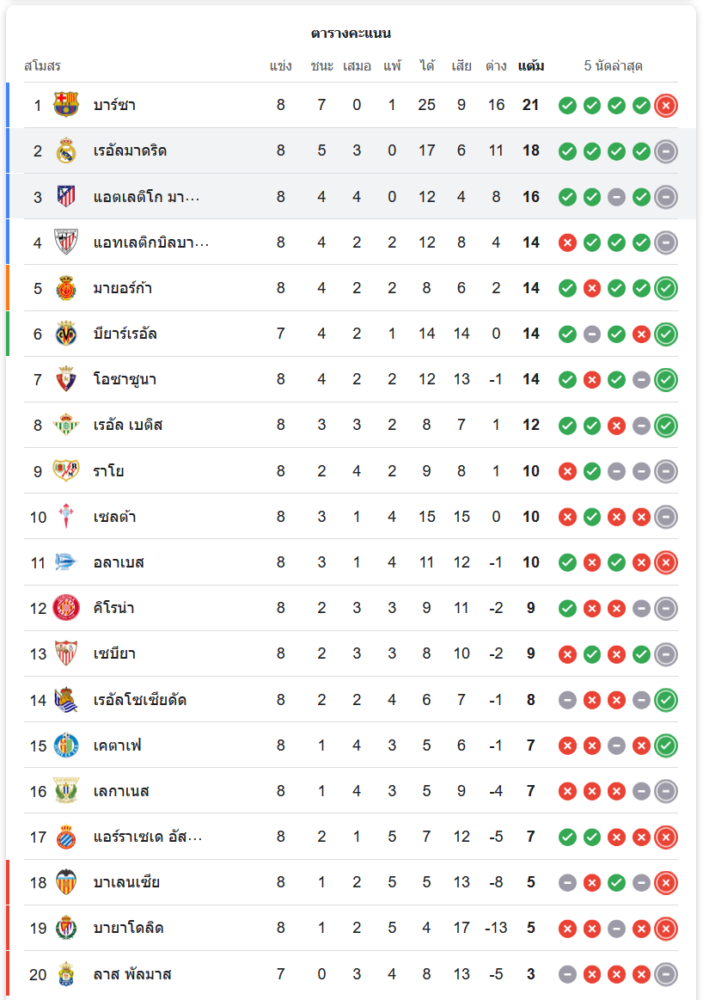The width and height of the screenshot is (703, 1000).
Task: Open the เรอัลมาดริด team name link
Action: click(x=130, y=151)
